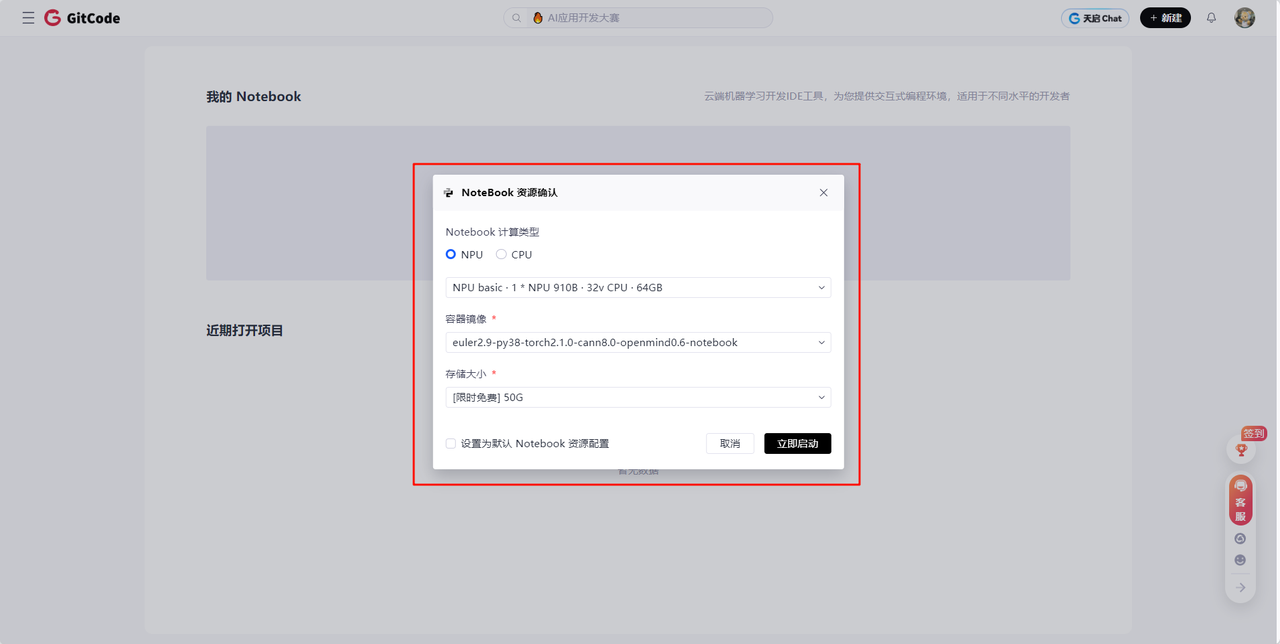Enable 设置为默认 Notebook 资源配置 checkbox
The width and height of the screenshot is (1280, 644).
pos(451,444)
